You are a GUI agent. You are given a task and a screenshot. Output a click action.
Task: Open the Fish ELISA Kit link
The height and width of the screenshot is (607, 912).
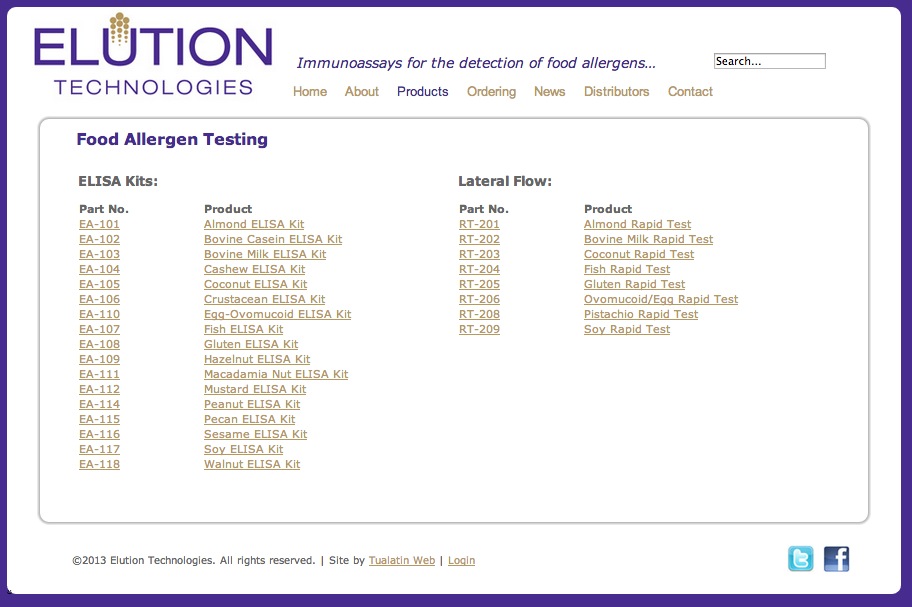(x=244, y=330)
